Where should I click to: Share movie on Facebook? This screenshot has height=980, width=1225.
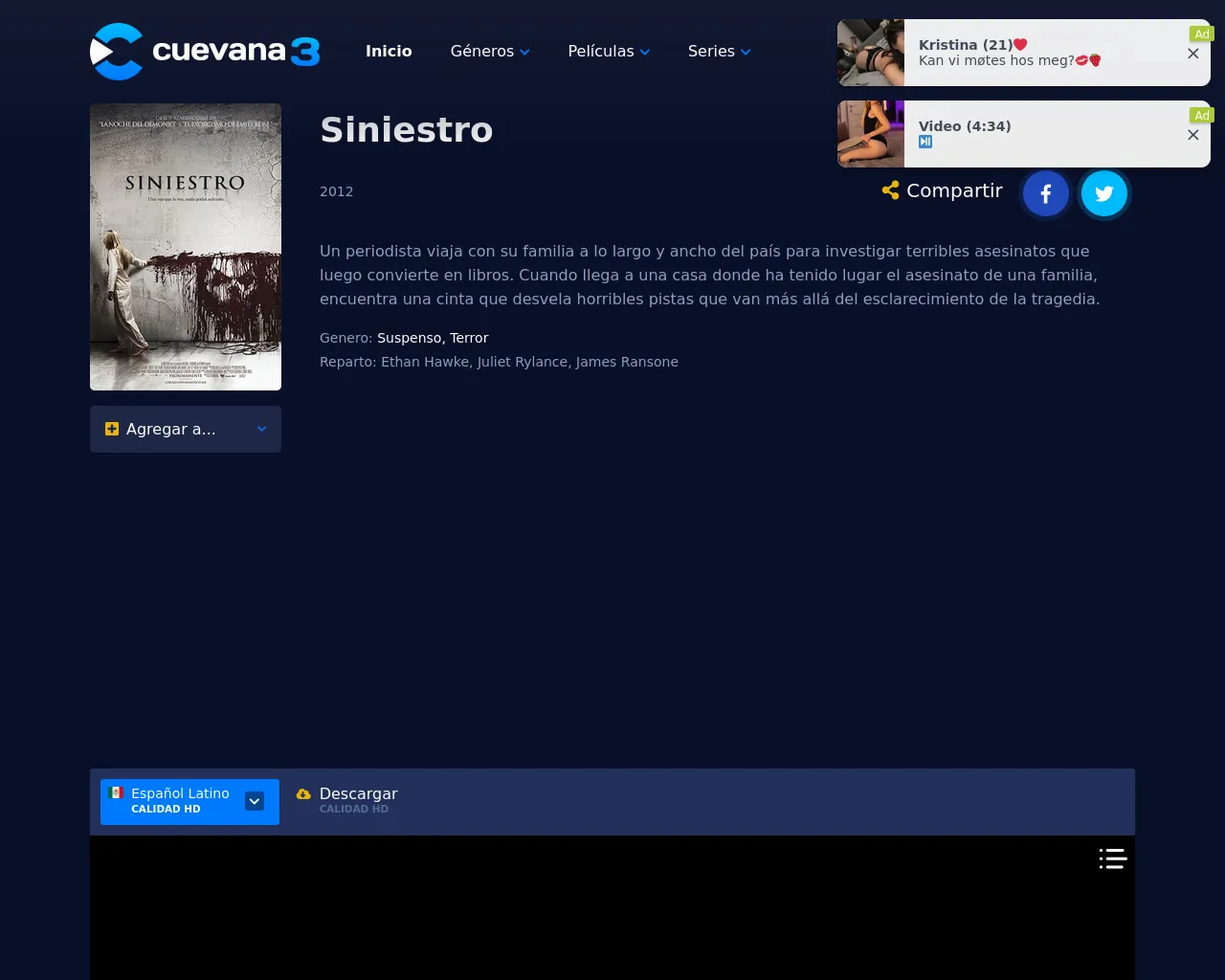(x=1045, y=194)
